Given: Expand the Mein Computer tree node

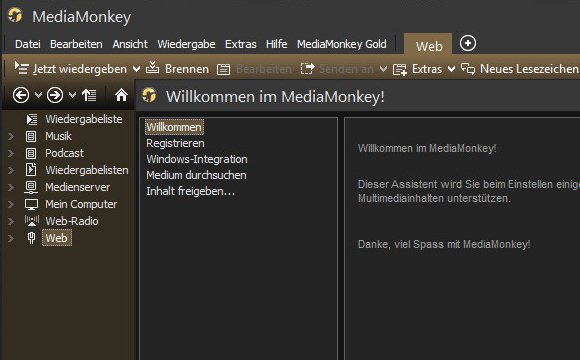Looking at the screenshot, I should tap(11, 204).
